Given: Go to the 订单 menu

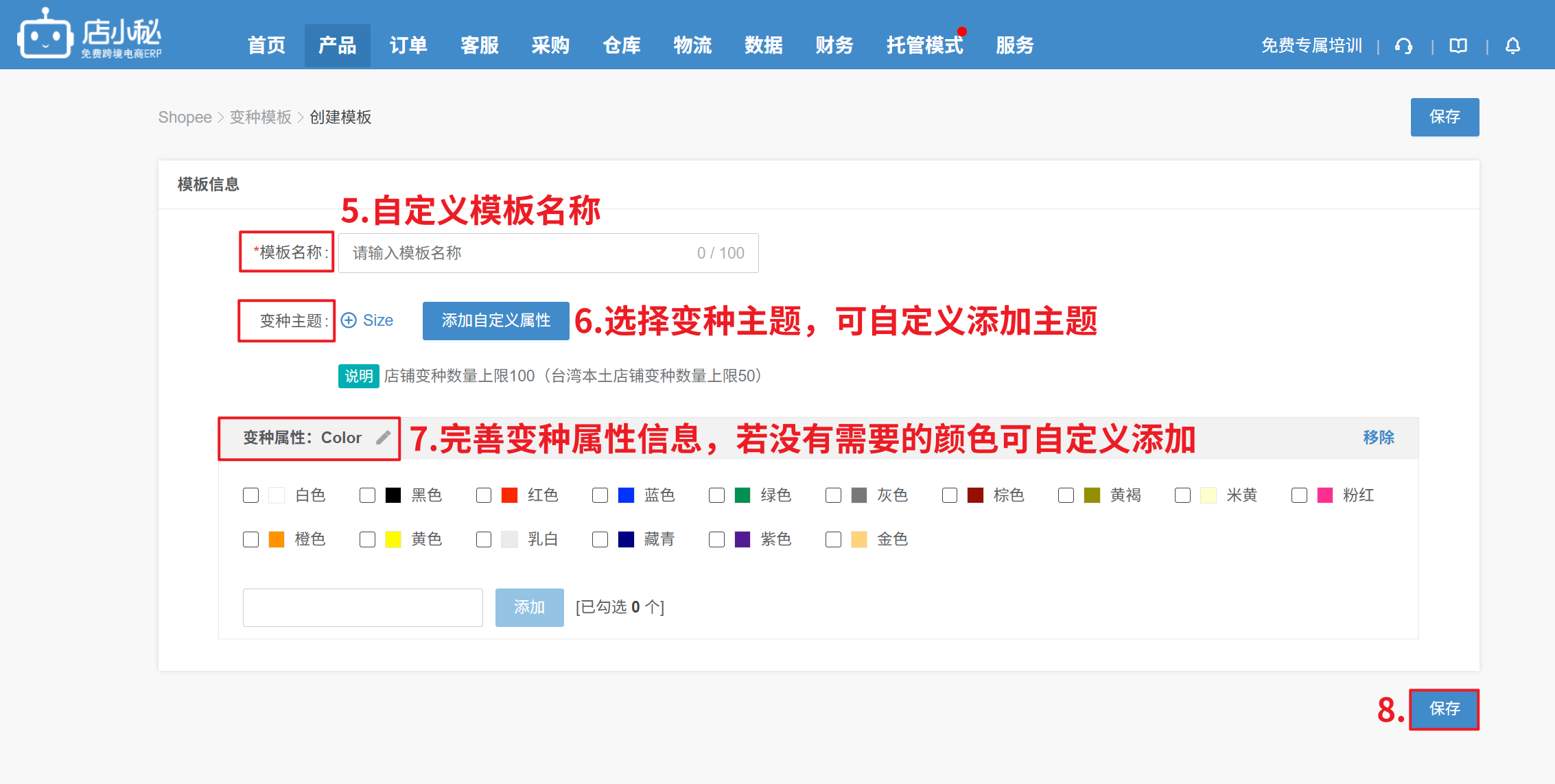Looking at the screenshot, I should click(x=408, y=45).
